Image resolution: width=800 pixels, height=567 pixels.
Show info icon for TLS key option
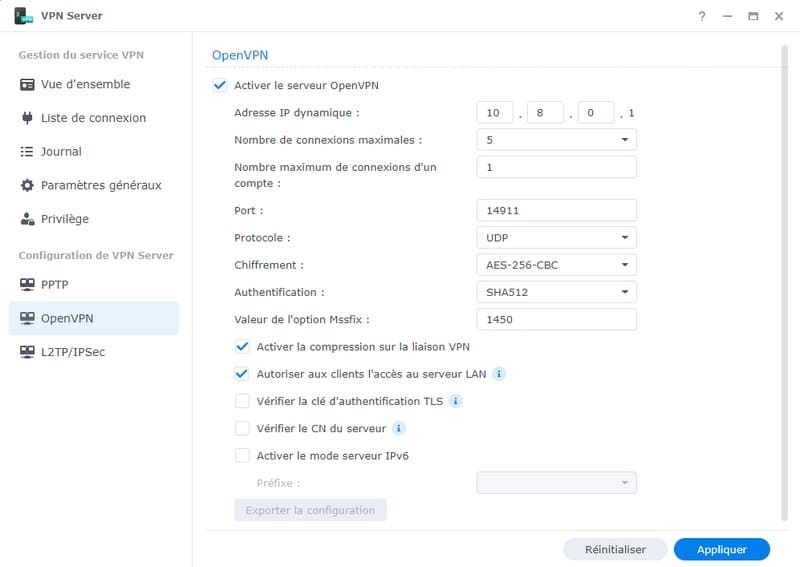(x=455, y=401)
